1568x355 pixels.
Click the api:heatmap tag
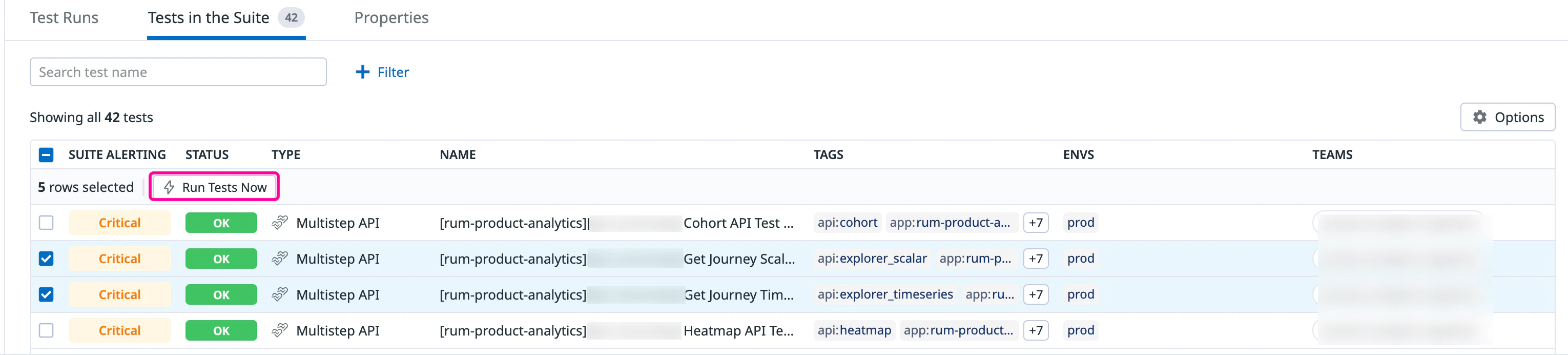(854, 331)
